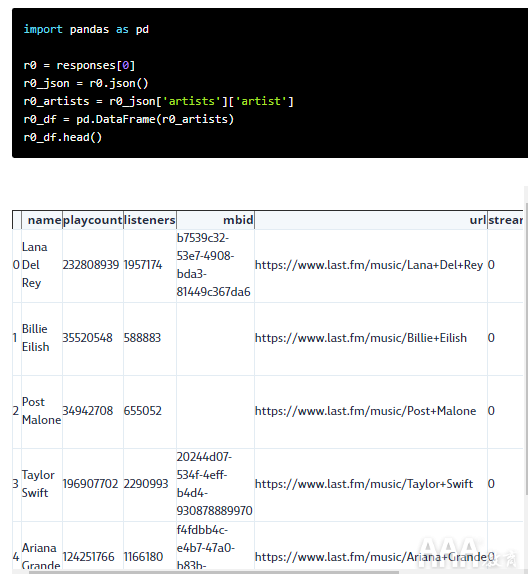Click listeners value 655052
Image resolution: width=528 pixels, height=574 pixels.
pos(143,411)
